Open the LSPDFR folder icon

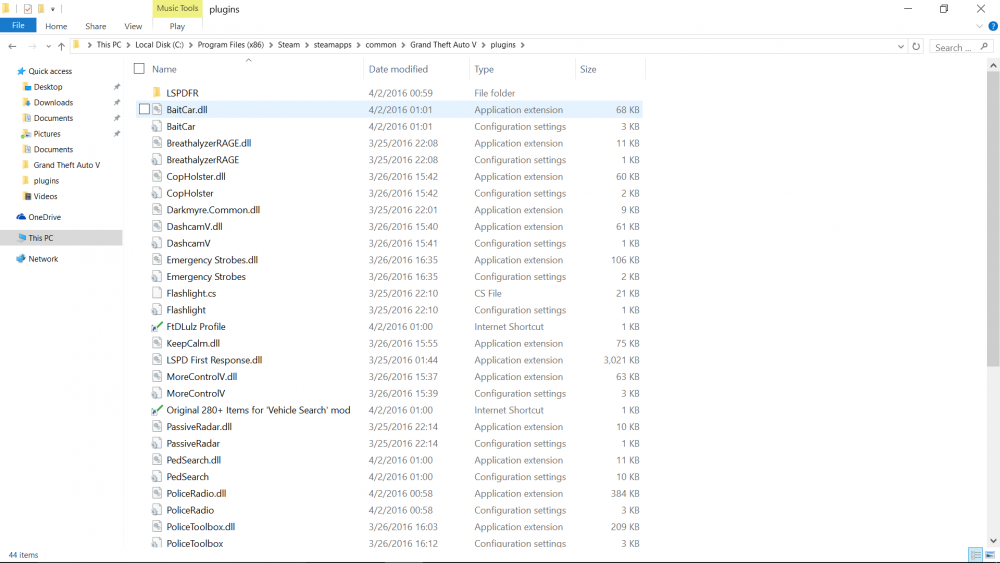coord(156,92)
